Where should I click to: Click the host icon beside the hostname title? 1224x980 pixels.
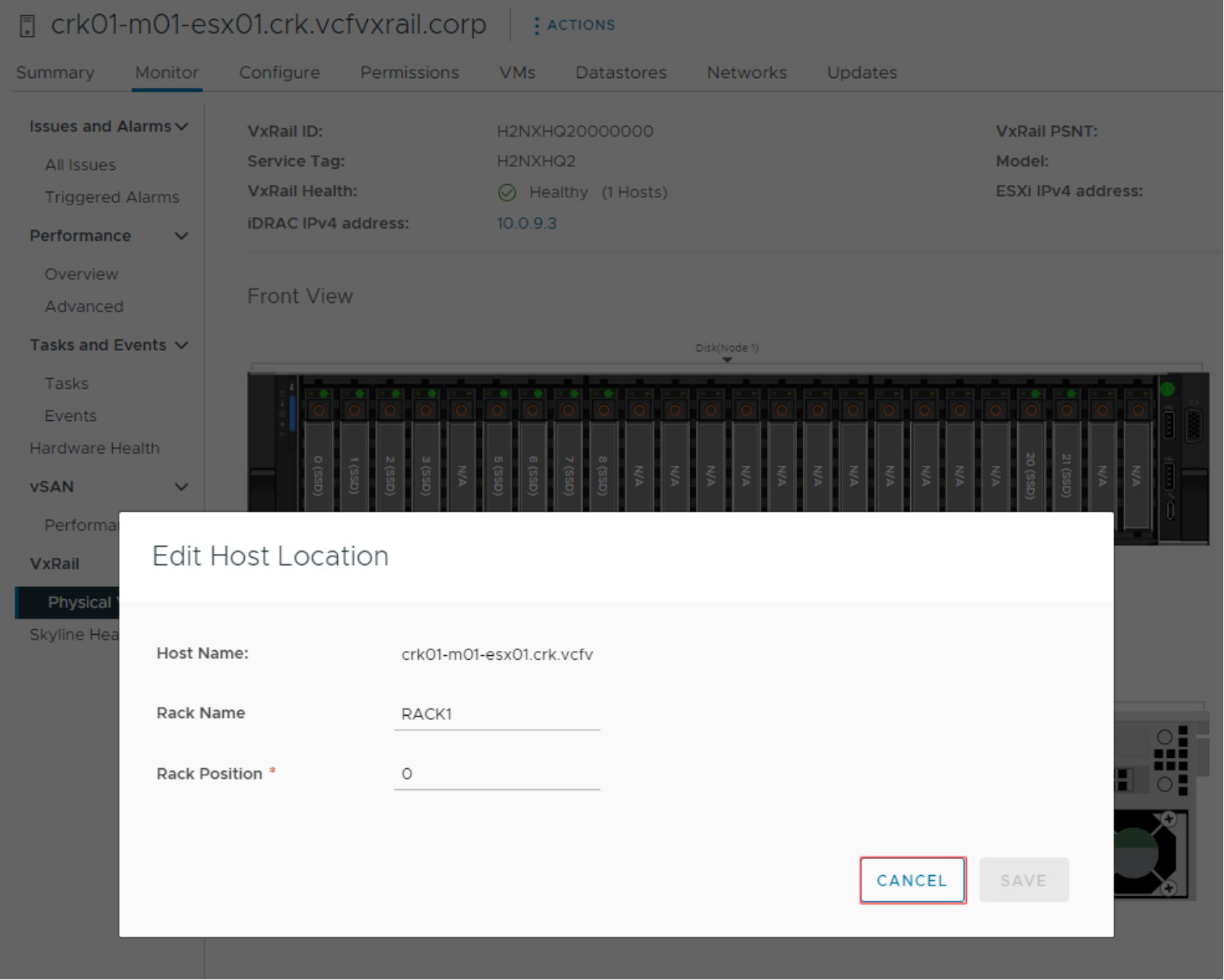(x=27, y=26)
